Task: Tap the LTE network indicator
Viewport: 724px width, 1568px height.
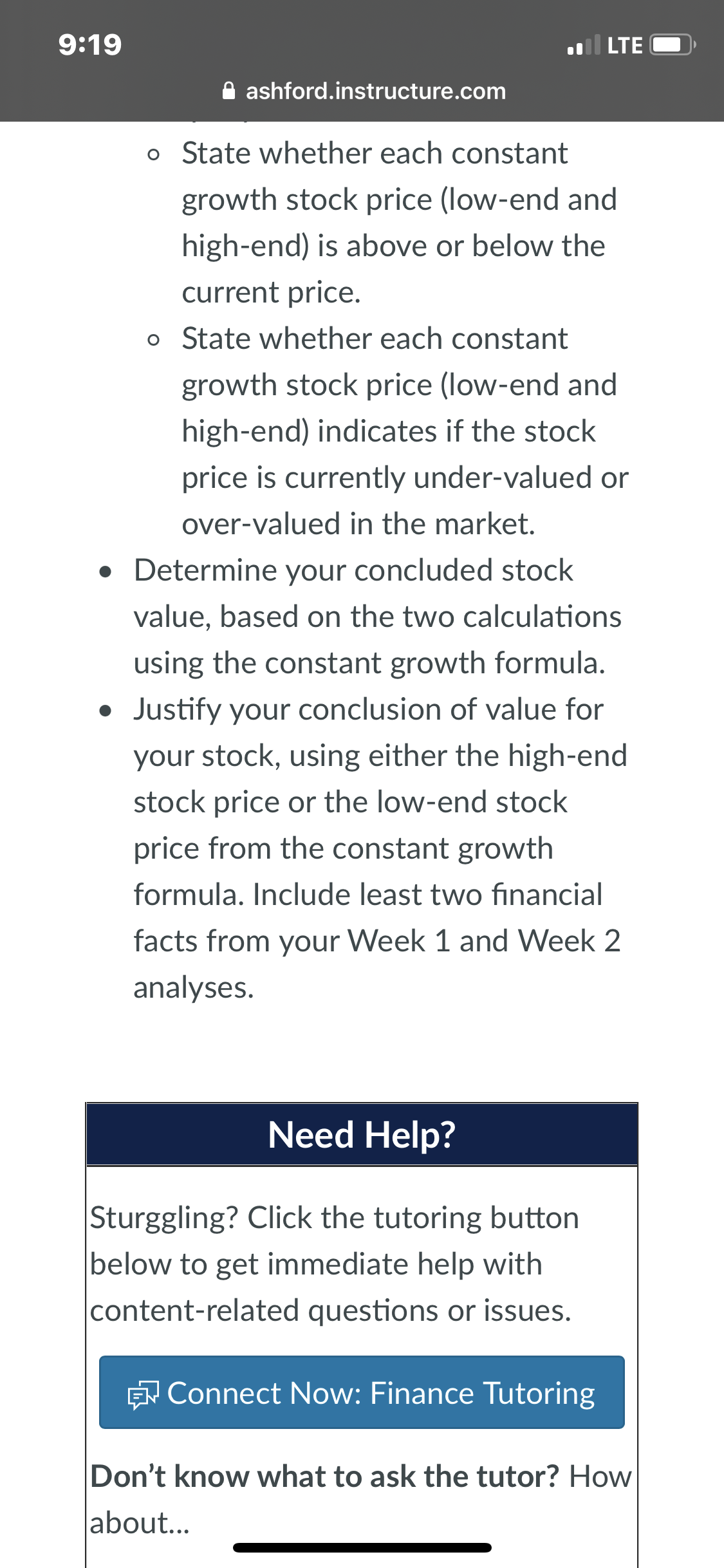Action: [625, 45]
